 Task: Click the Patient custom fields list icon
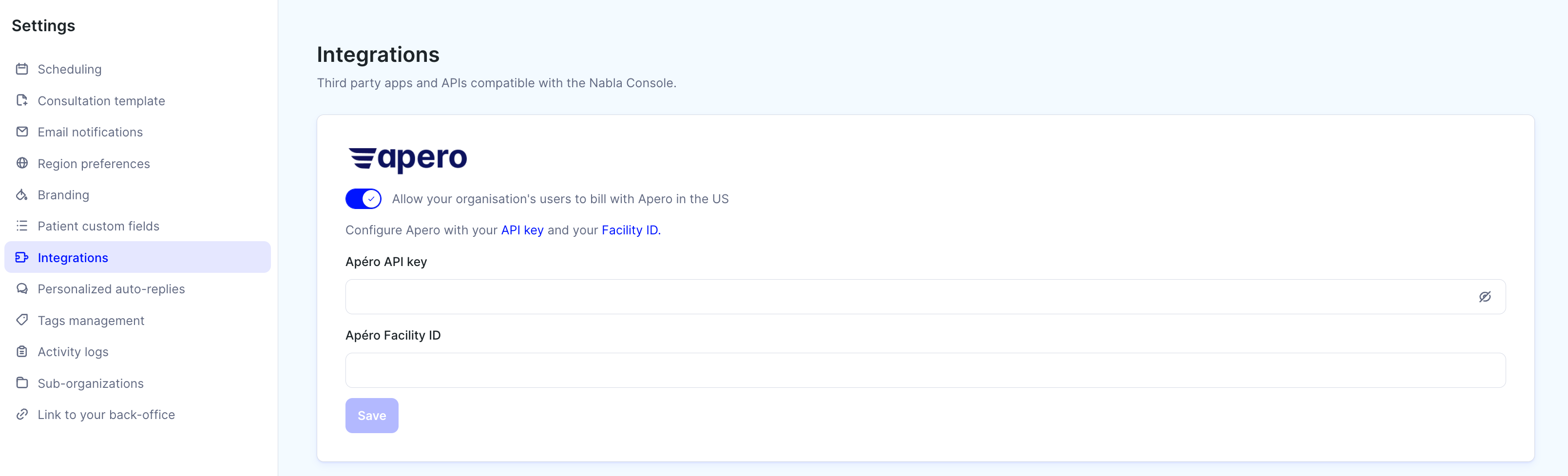point(22,226)
